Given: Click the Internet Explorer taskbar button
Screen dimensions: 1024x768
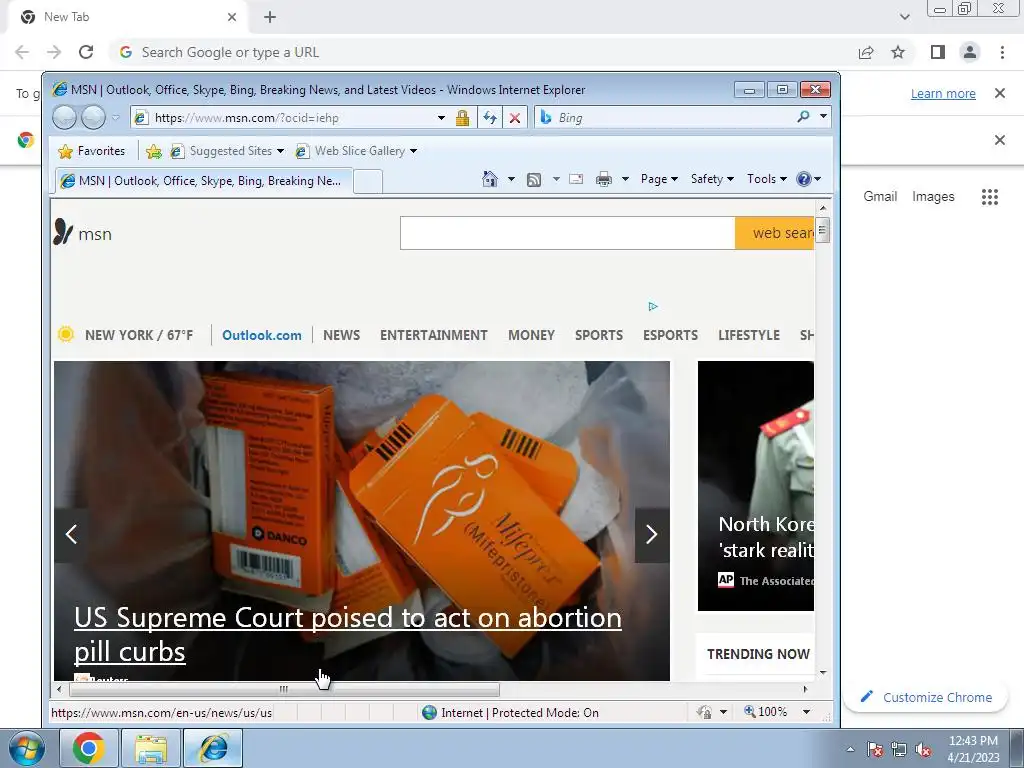Looking at the screenshot, I should (x=213, y=748).
